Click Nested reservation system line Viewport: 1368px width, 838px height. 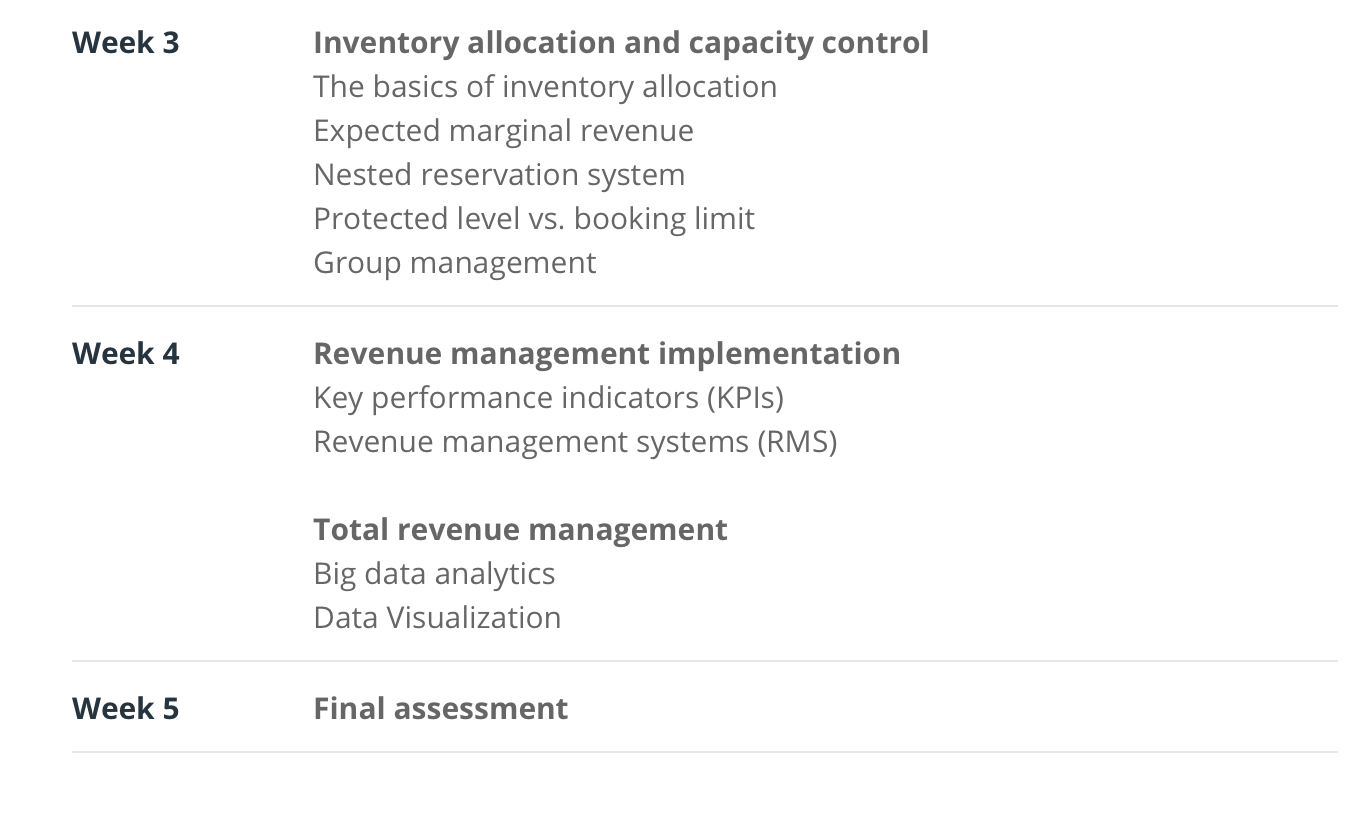point(499,175)
